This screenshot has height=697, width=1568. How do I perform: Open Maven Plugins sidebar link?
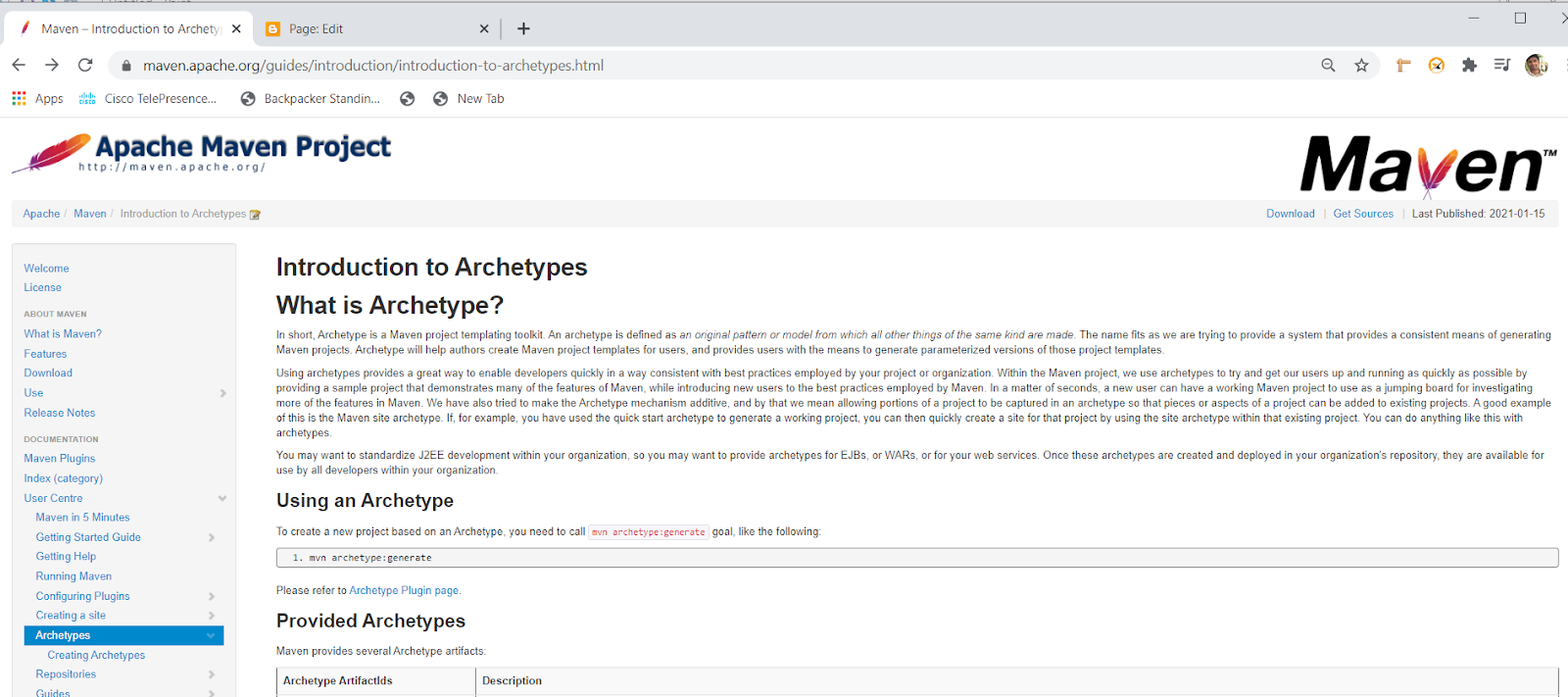click(x=60, y=459)
